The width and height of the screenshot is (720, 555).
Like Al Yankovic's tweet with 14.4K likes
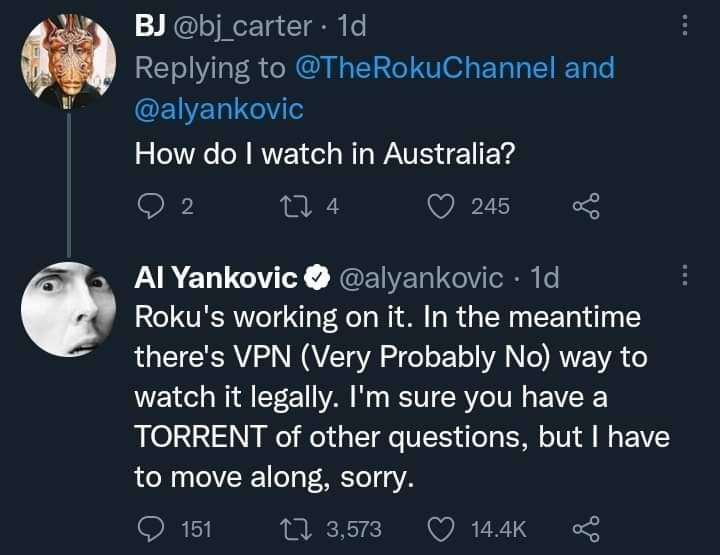[x=442, y=529]
